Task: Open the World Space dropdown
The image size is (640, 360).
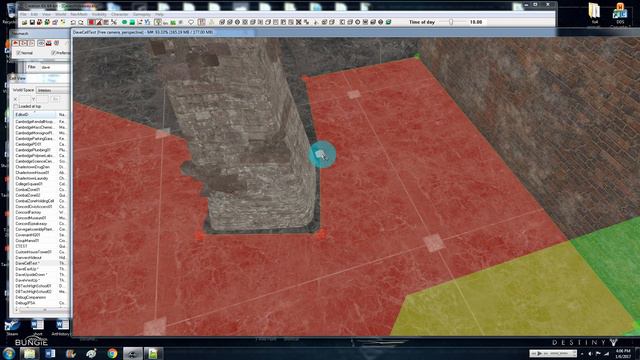Action: (53, 90)
